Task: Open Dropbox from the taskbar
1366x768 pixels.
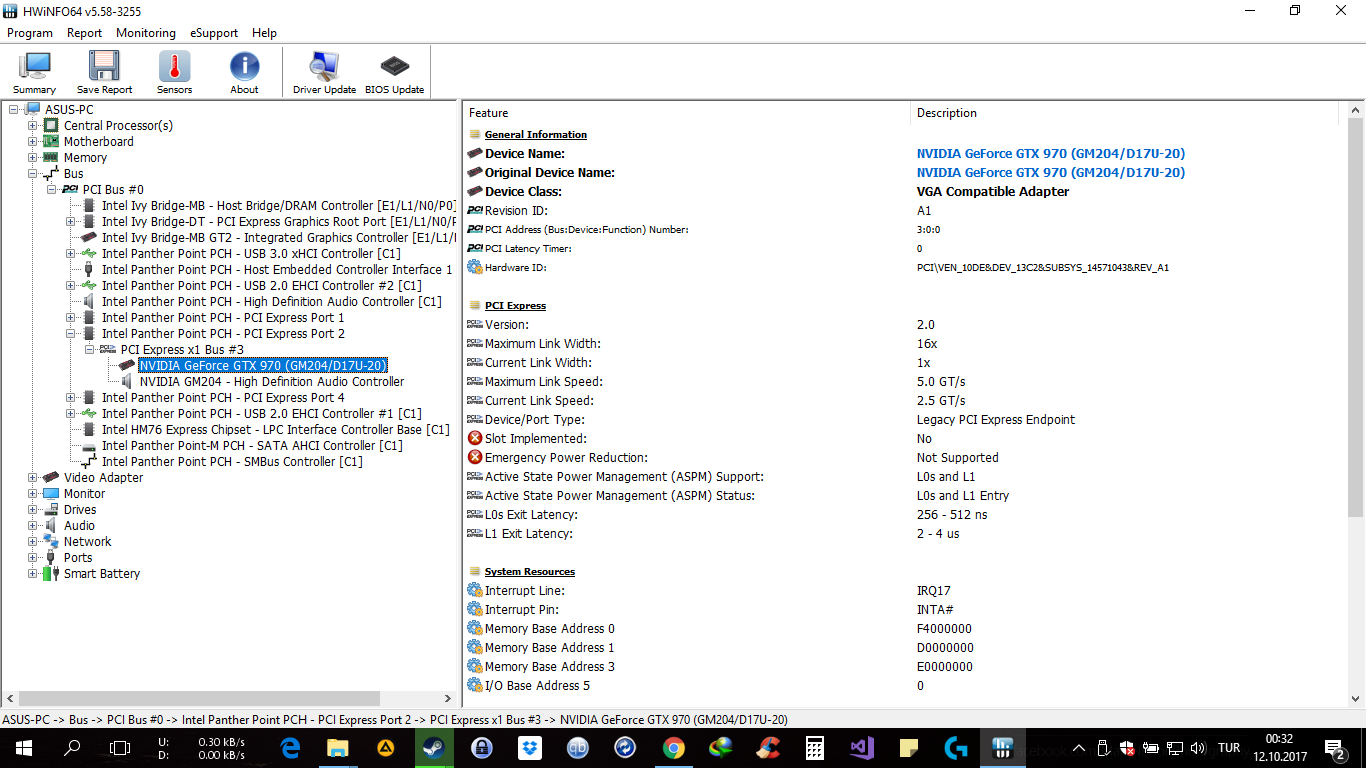Action: coord(530,748)
